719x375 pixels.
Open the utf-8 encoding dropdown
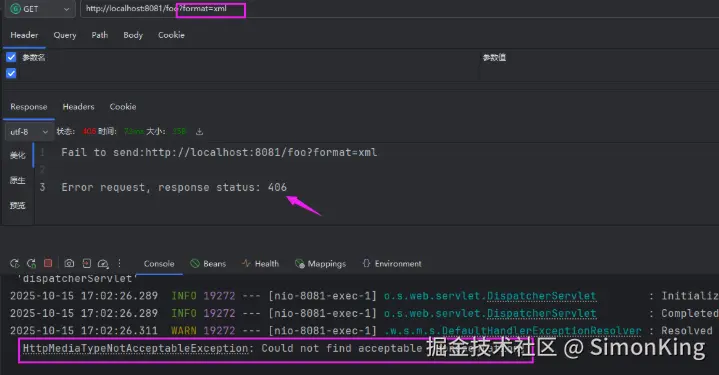pos(28,132)
